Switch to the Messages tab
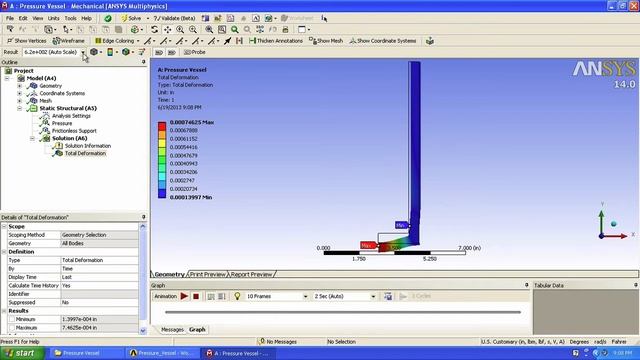The width and height of the screenshot is (640, 360). coord(172,330)
